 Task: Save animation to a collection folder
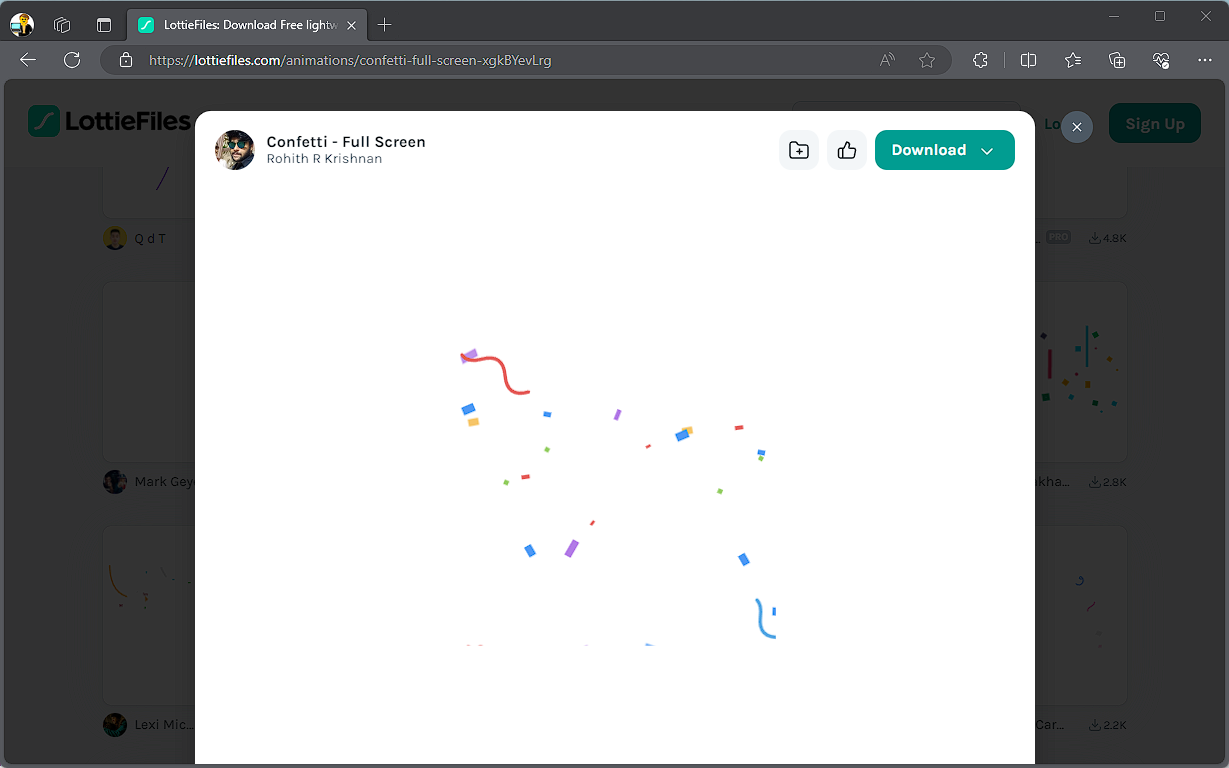click(x=799, y=150)
